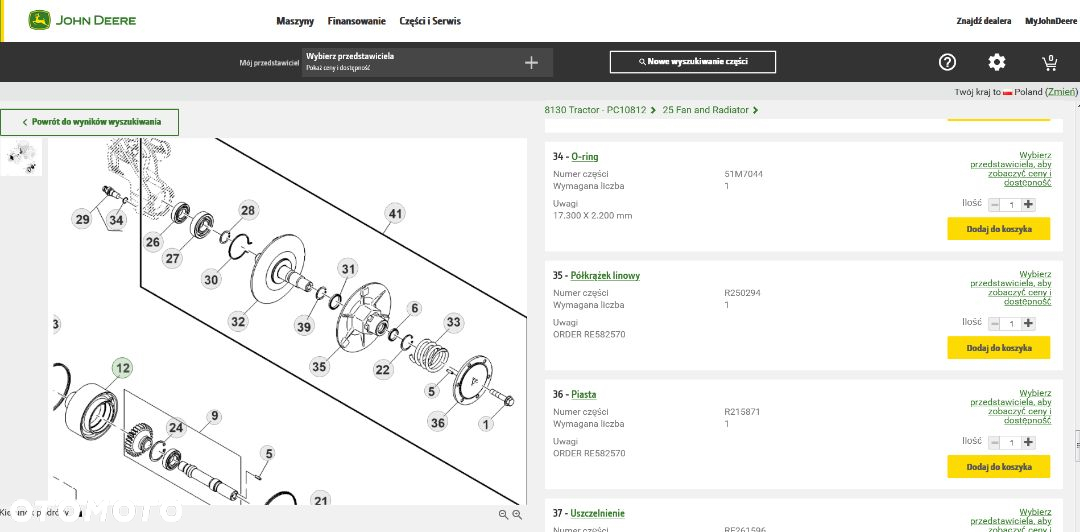This screenshot has width=1080, height=532.
Task: Add Półkrążek linowy to cart
Action: (999, 348)
